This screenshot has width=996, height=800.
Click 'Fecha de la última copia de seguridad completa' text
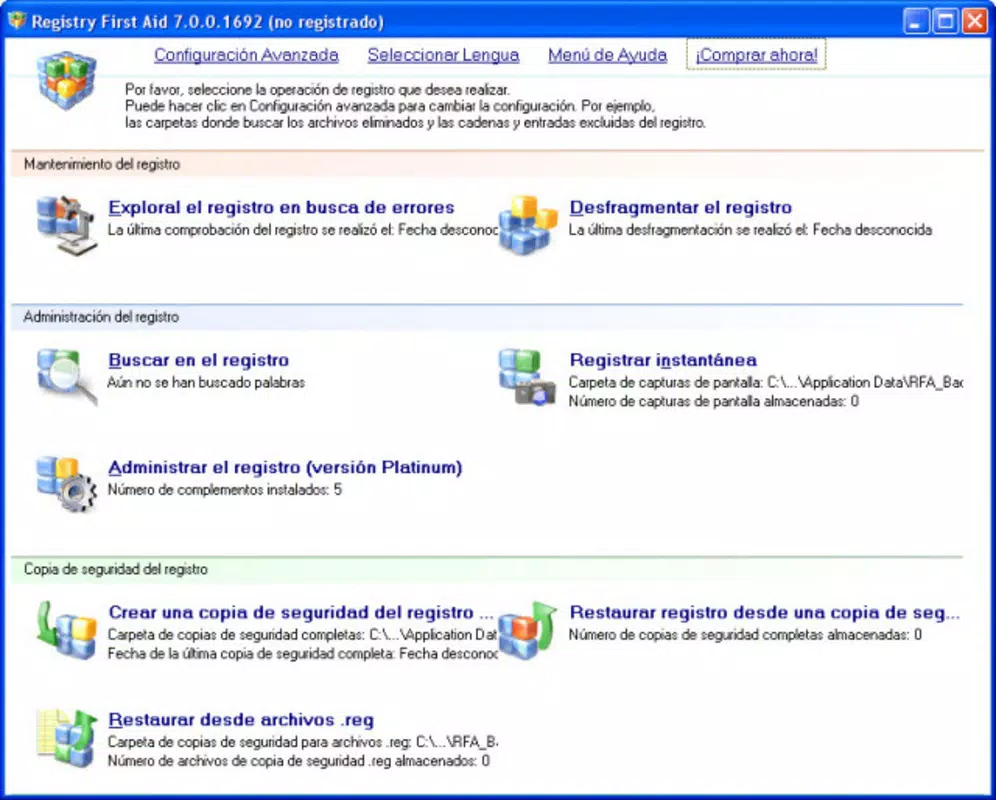(302, 653)
